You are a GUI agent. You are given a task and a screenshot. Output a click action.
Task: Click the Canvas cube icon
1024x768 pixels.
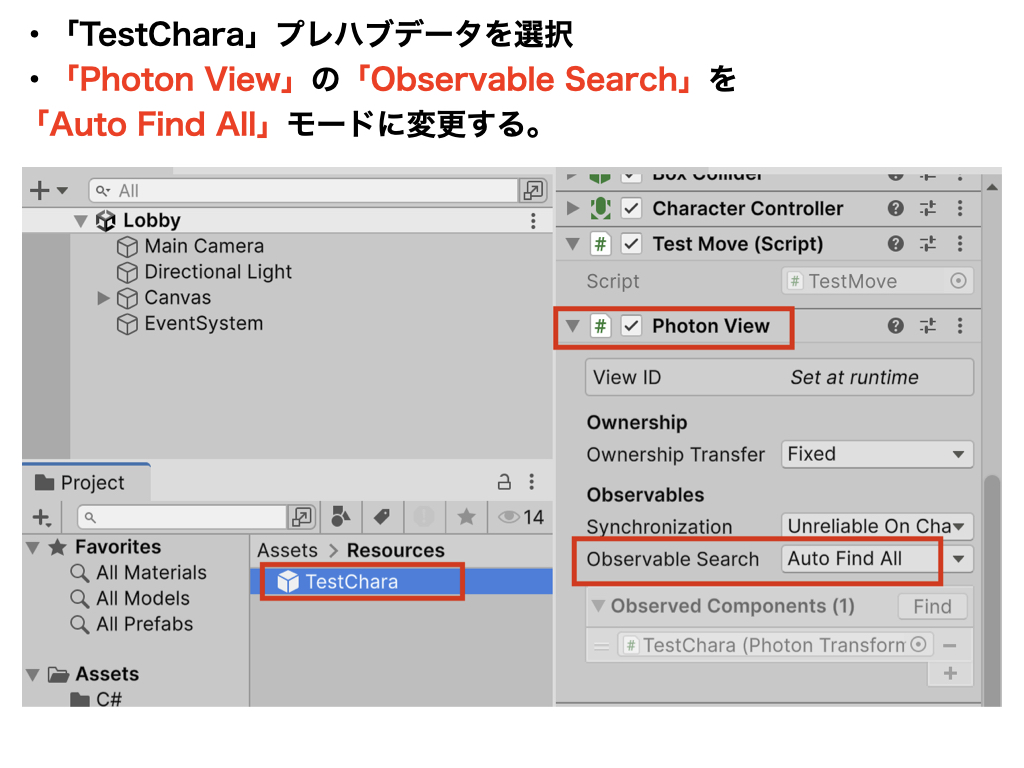click(127, 298)
